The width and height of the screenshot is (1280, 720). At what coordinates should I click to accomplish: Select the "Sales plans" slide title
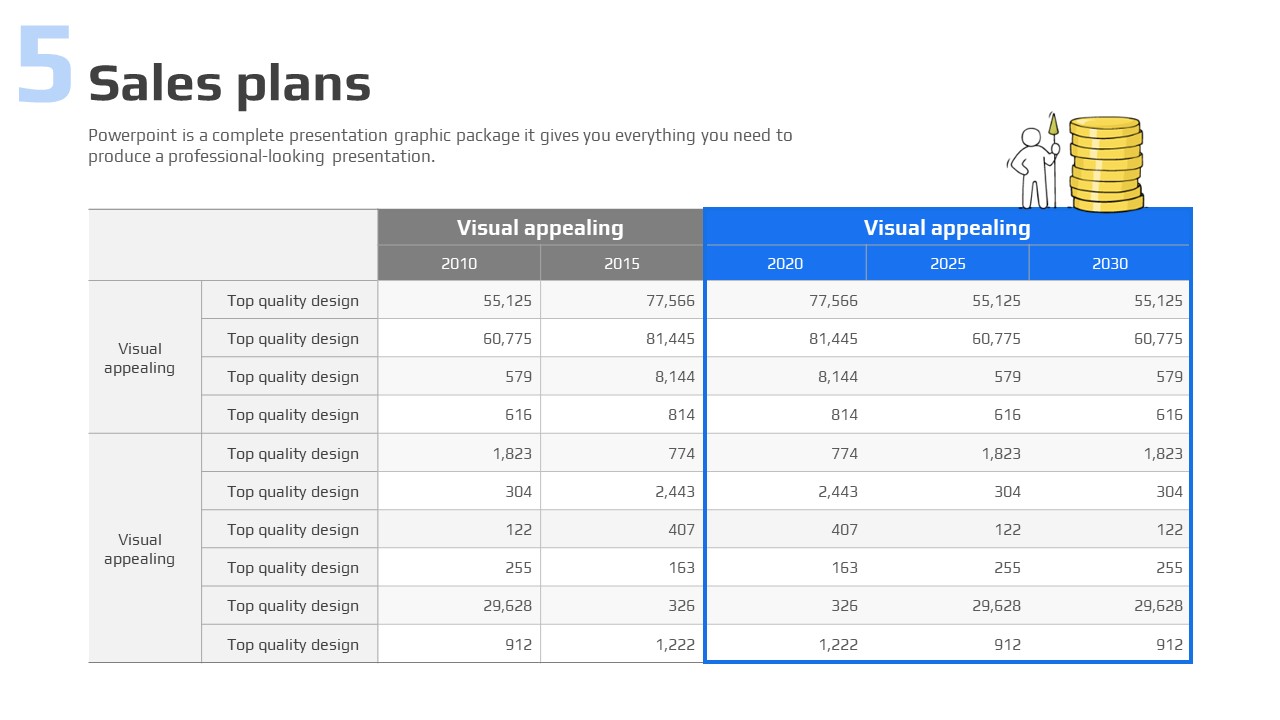(x=229, y=84)
